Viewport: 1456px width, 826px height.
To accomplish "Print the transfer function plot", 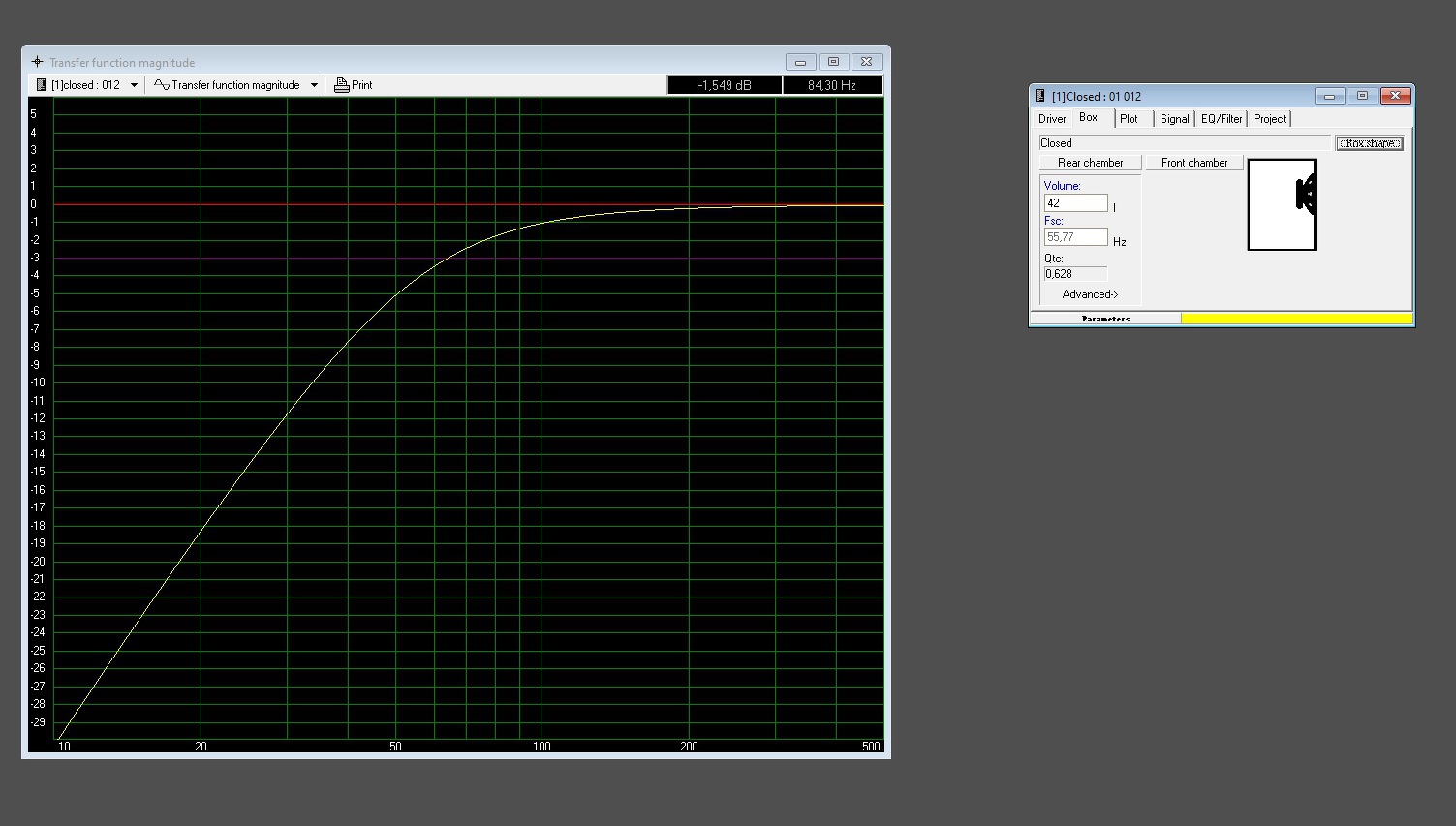I will pyautogui.click(x=354, y=85).
